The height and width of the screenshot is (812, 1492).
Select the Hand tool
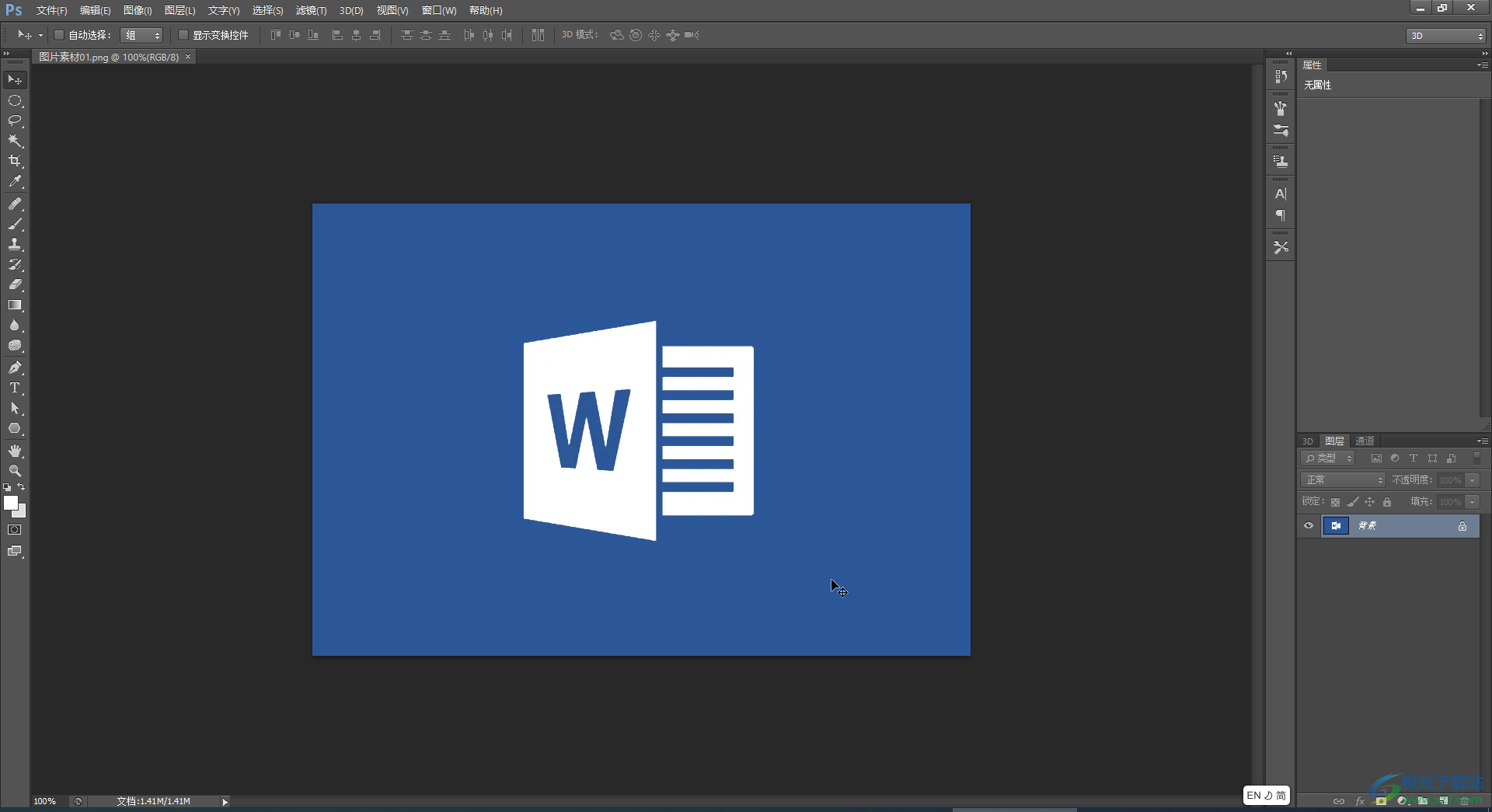(x=15, y=451)
